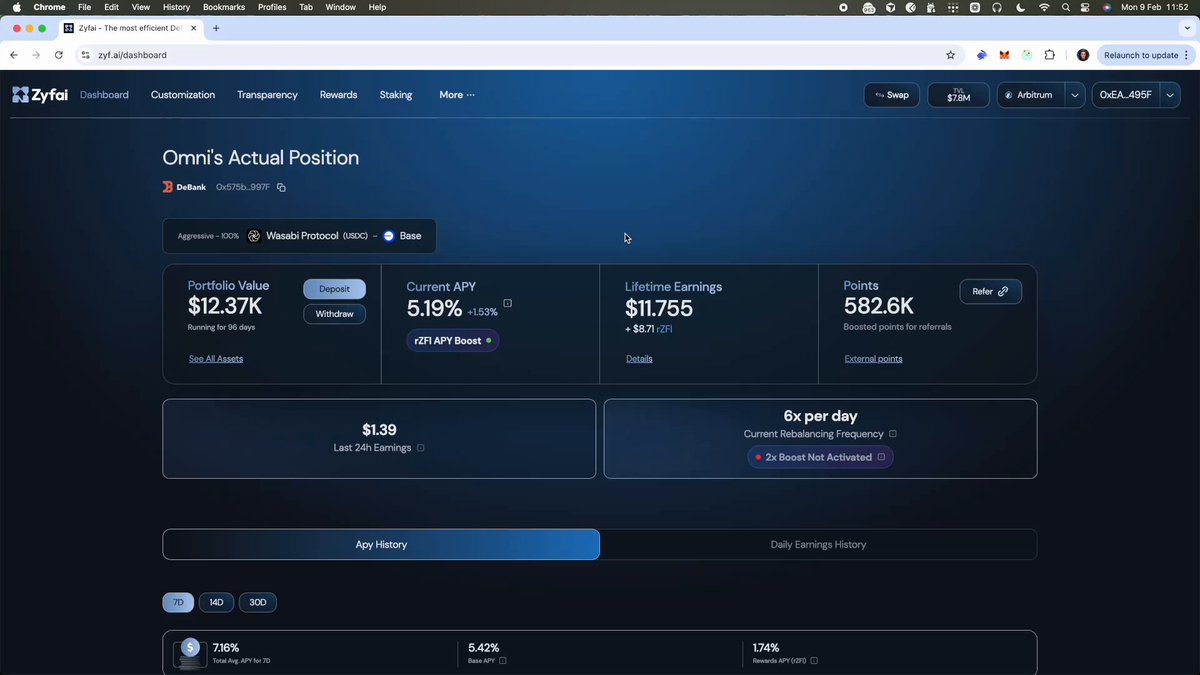Copy the 0x575b..997F wallet address

280,187
